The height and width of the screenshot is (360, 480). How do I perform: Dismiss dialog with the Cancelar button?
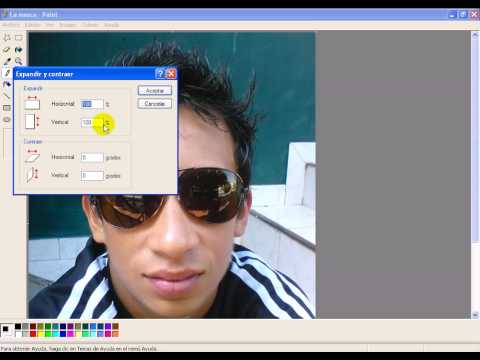point(155,104)
